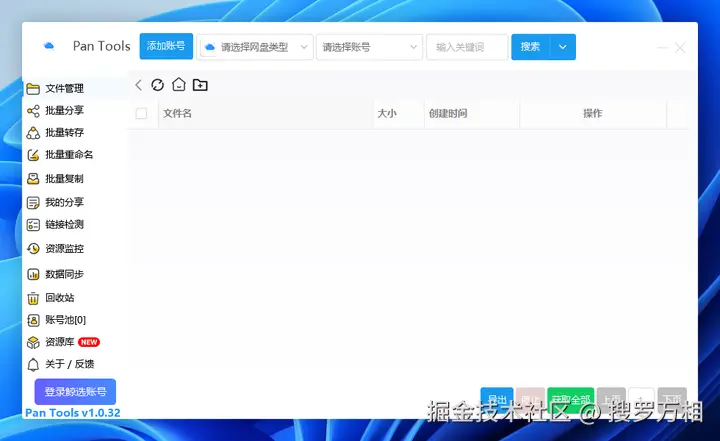Click the blue cloud logo beside Pan Tools
This screenshot has width=720, height=441.
(49, 46)
